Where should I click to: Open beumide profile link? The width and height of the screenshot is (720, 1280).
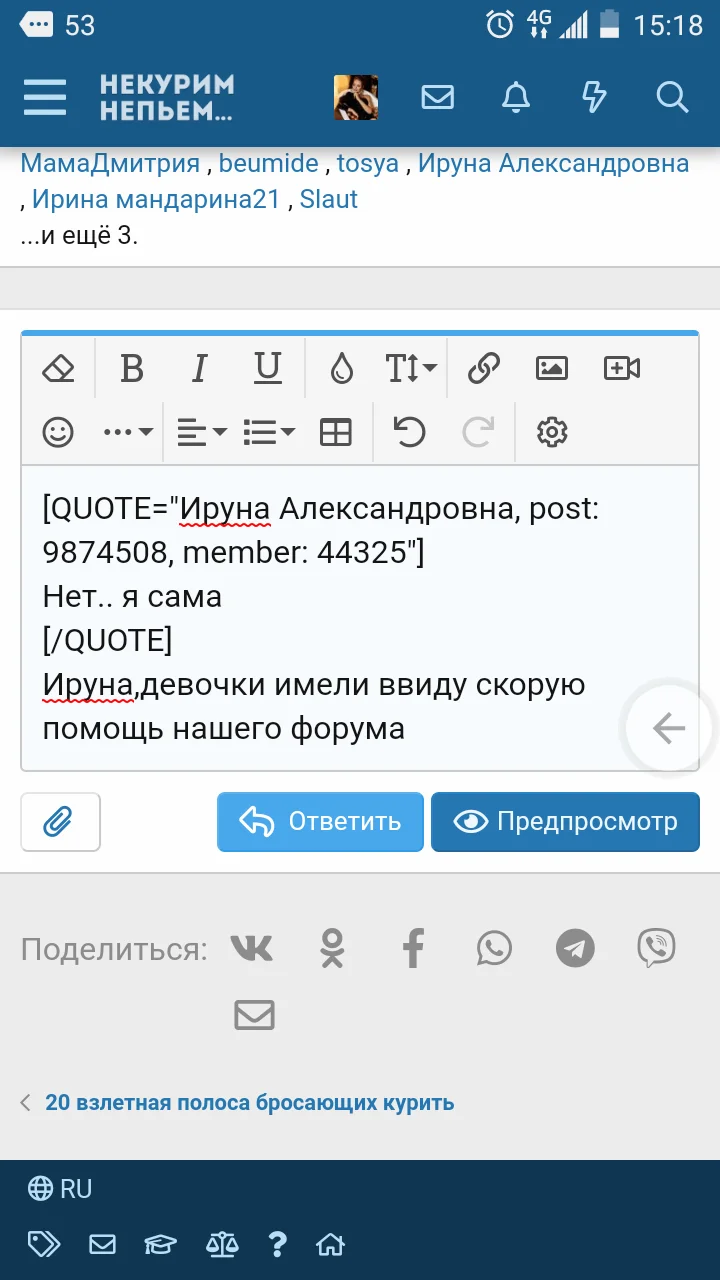click(269, 164)
